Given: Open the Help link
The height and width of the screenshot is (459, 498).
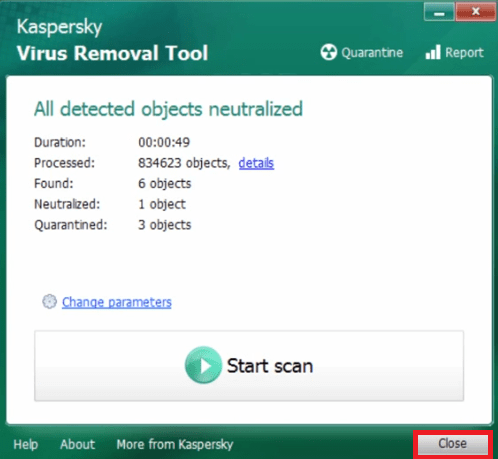Looking at the screenshot, I should 26,444.
